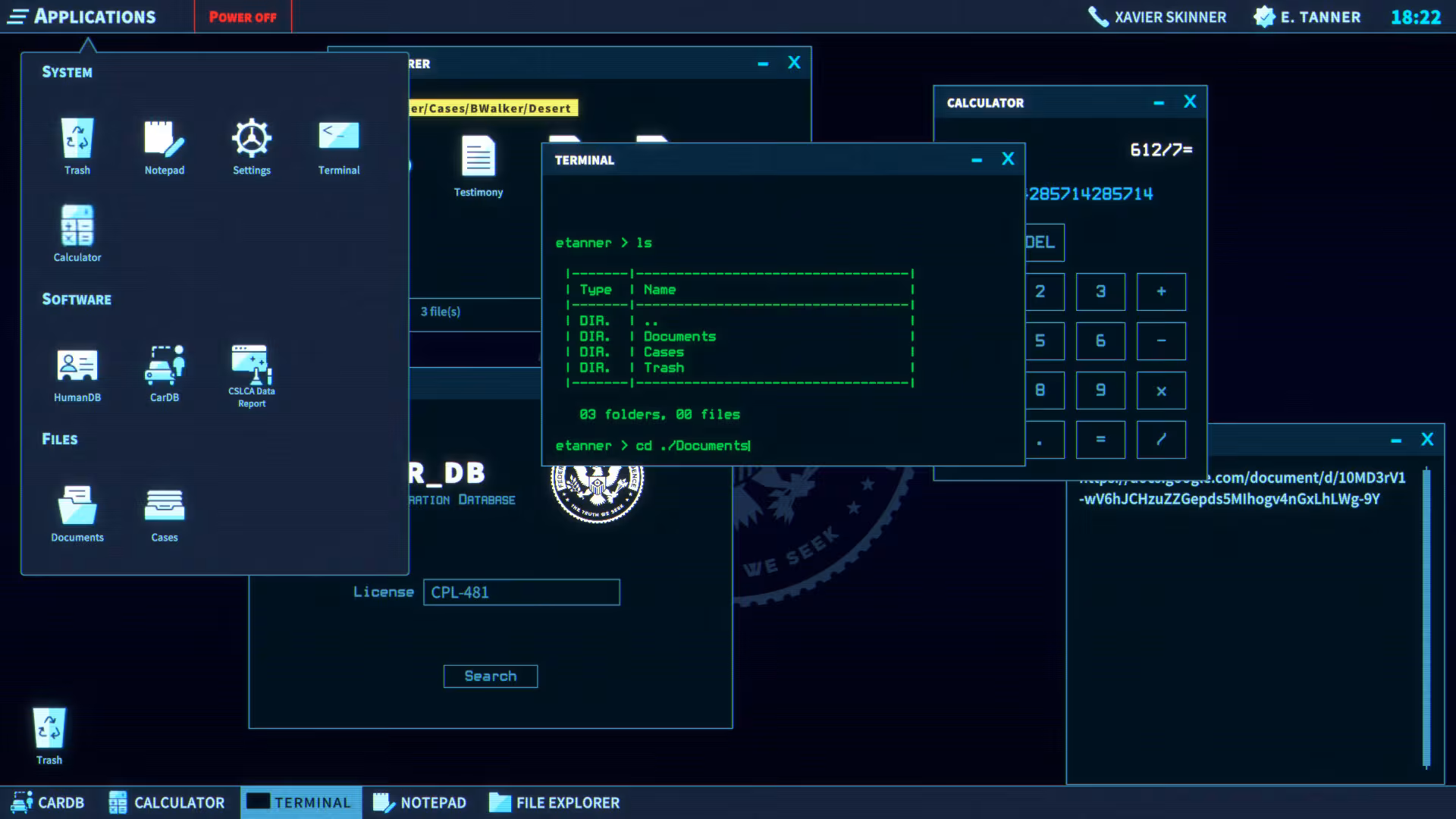Click the calculator DEL key
1456x819 pixels.
click(1044, 243)
